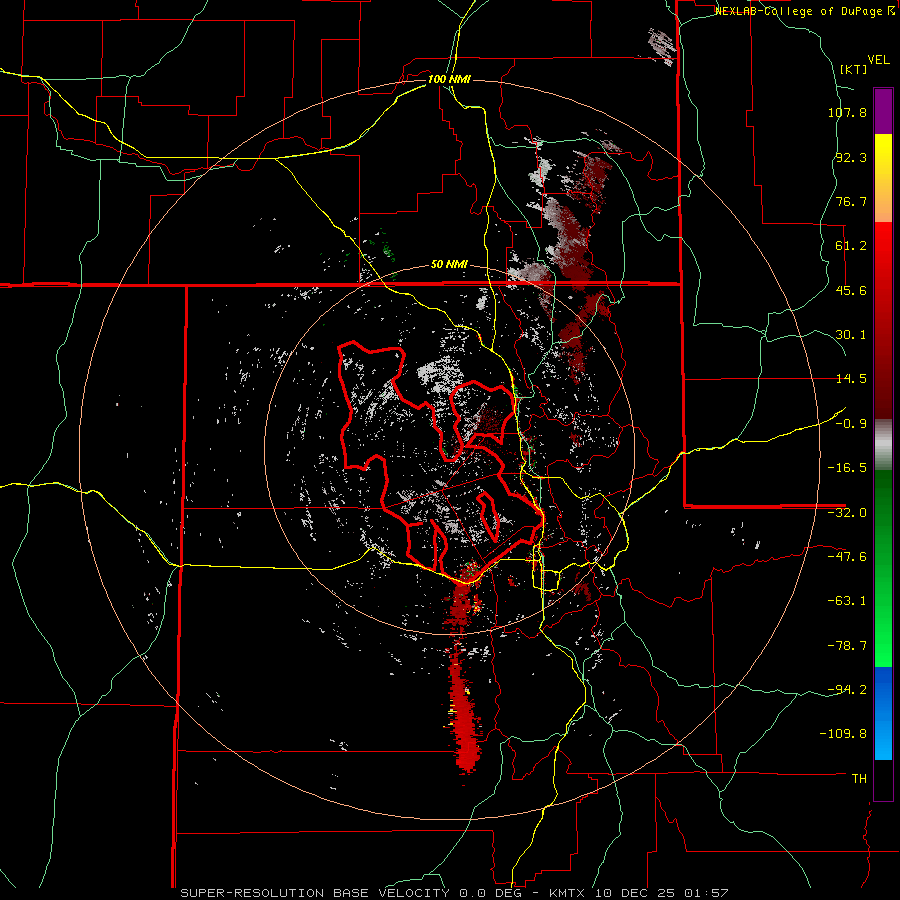Viewport: 900px width, 900px height.
Task: Select the 61.2 velocity scale value
Action: click(851, 246)
